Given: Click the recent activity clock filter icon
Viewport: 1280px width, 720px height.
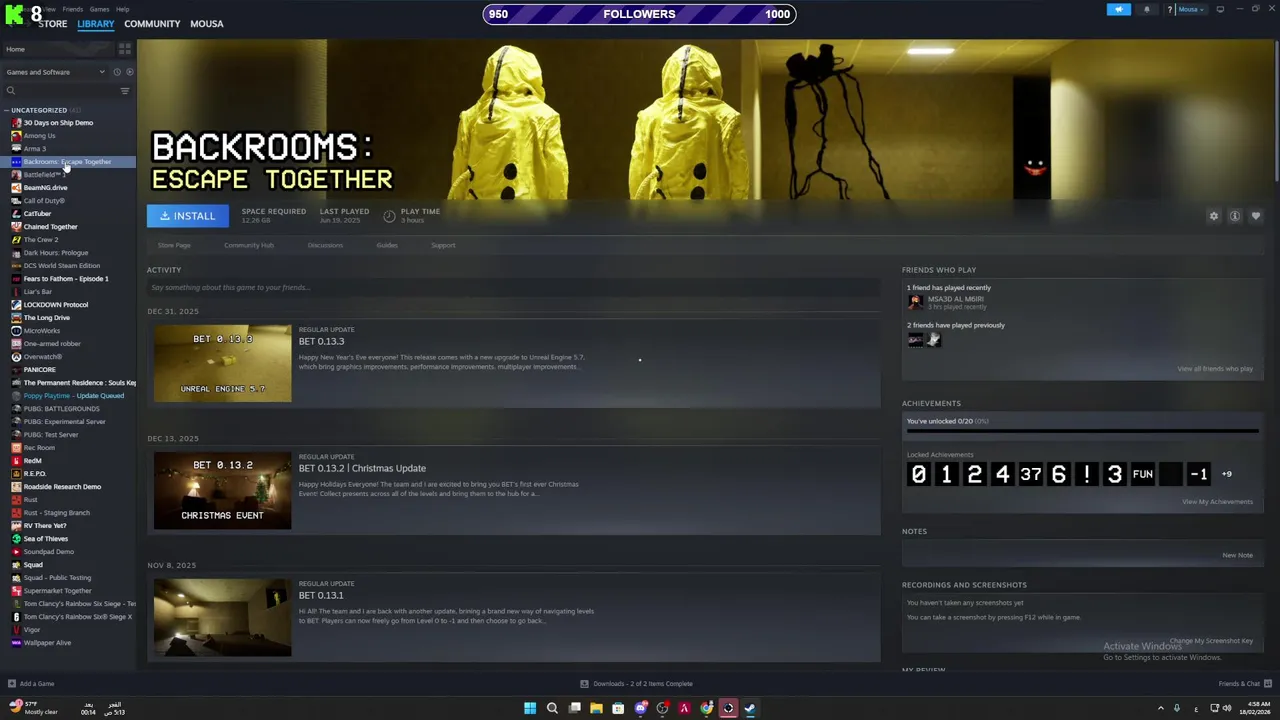Looking at the screenshot, I should [116, 72].
